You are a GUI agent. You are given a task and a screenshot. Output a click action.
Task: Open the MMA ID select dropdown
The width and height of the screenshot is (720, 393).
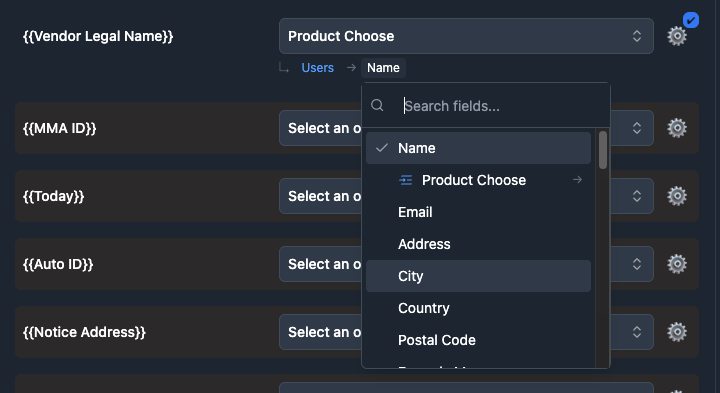[x=320, y=128]
